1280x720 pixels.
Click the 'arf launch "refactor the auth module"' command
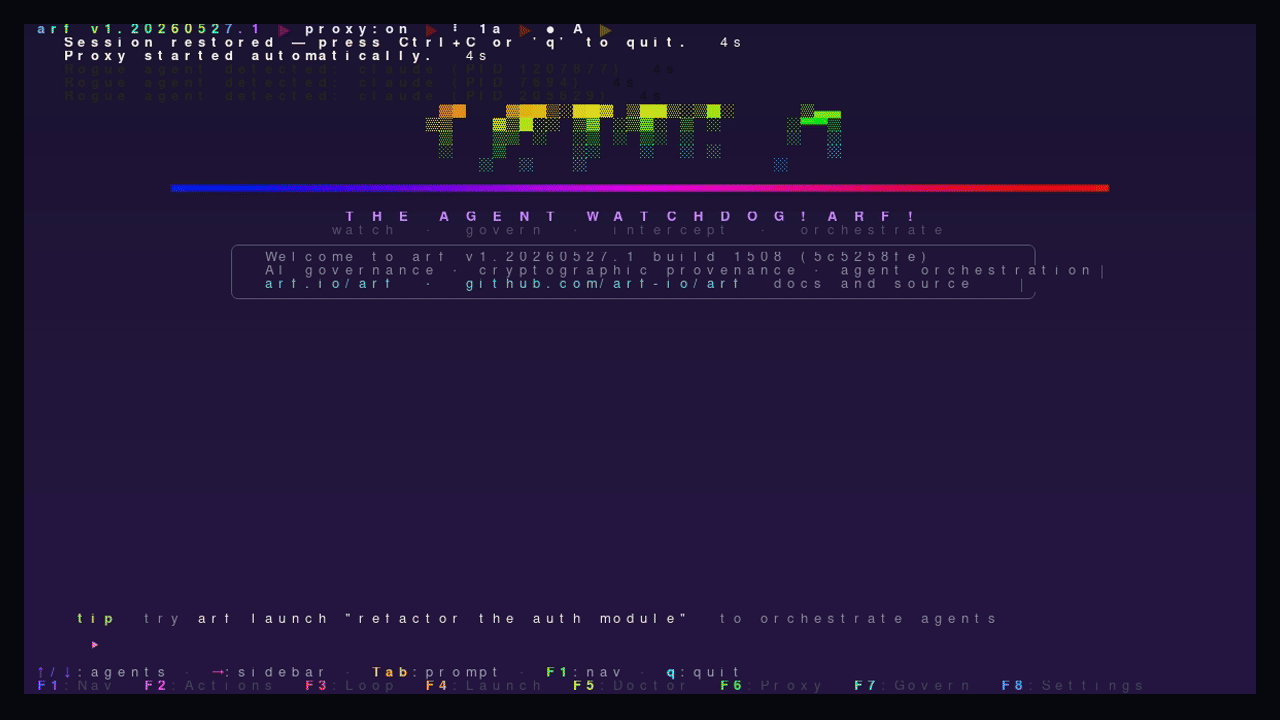click(x=443, y=619)
